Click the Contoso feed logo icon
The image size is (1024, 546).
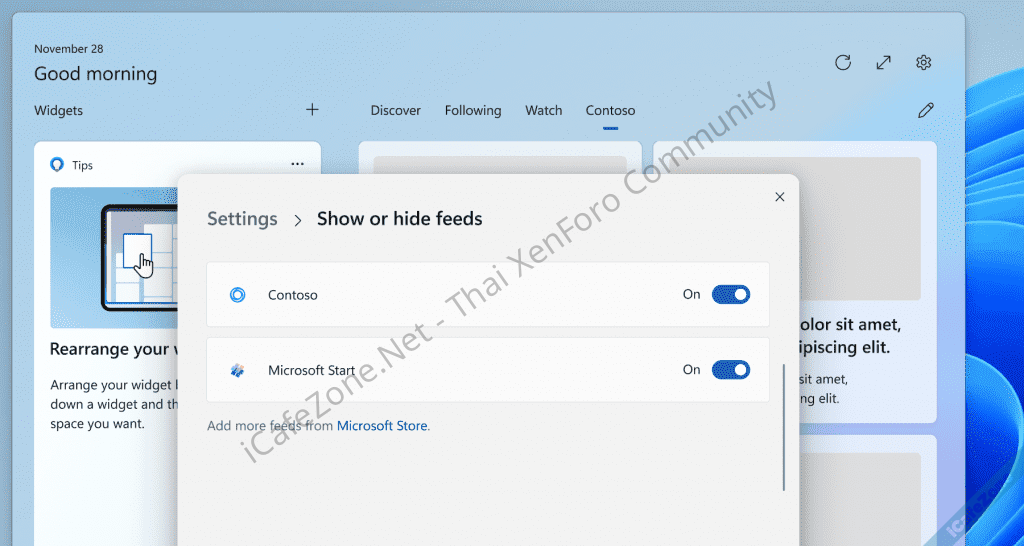point(238,295)
